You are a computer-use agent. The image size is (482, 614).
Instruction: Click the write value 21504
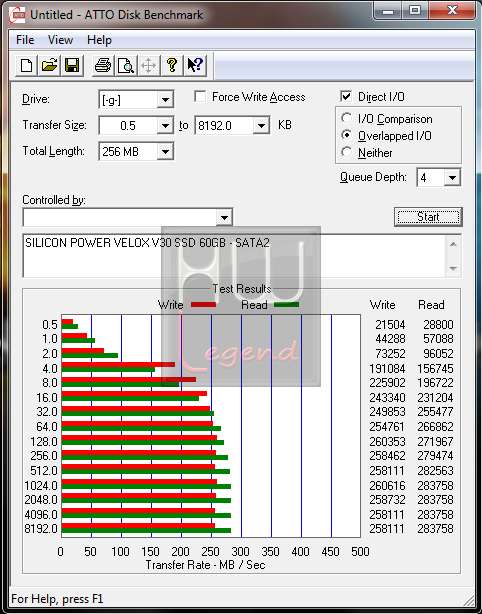[x=390, y=325]
